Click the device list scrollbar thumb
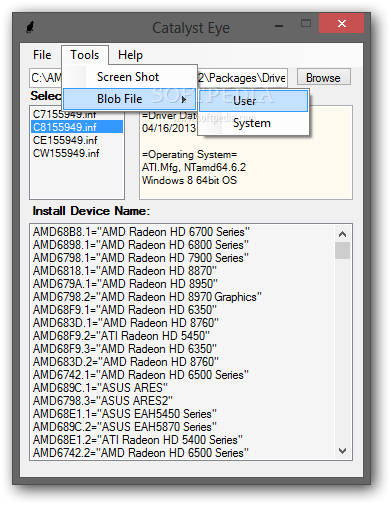This screenshot has width=391, height=505. [x=342, y=250]
